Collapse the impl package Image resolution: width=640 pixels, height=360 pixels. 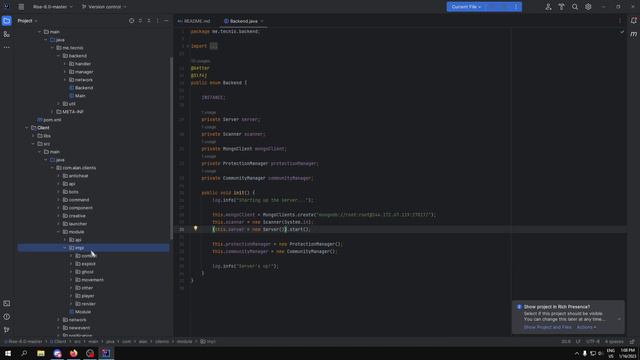(x=65, y=248)
